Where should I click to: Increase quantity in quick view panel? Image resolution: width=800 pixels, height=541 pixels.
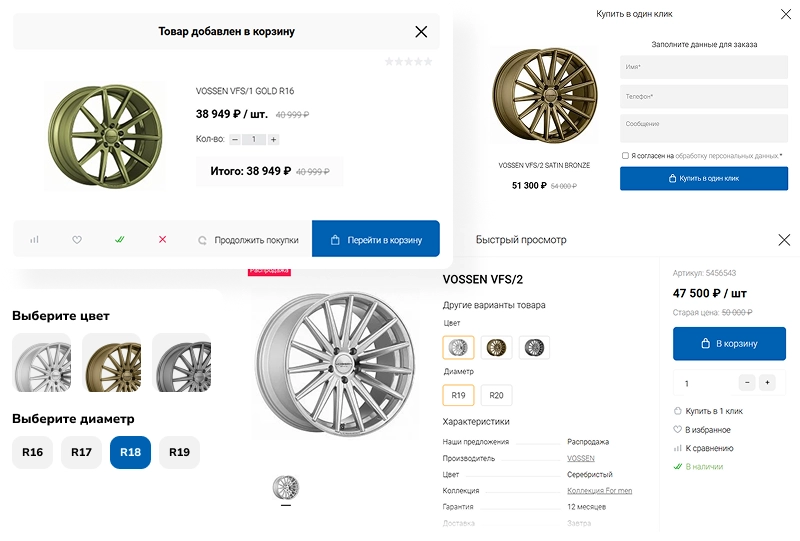767,383
